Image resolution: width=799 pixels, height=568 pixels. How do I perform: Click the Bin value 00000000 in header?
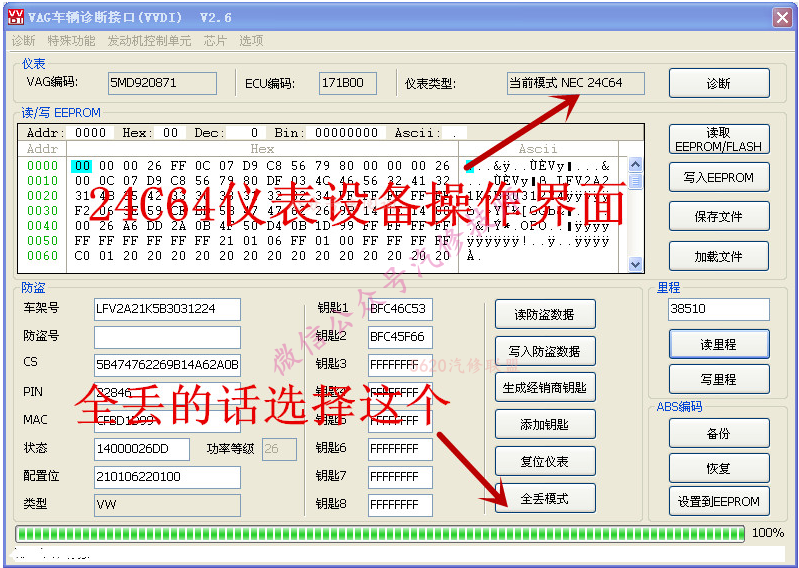click(347, 133)
